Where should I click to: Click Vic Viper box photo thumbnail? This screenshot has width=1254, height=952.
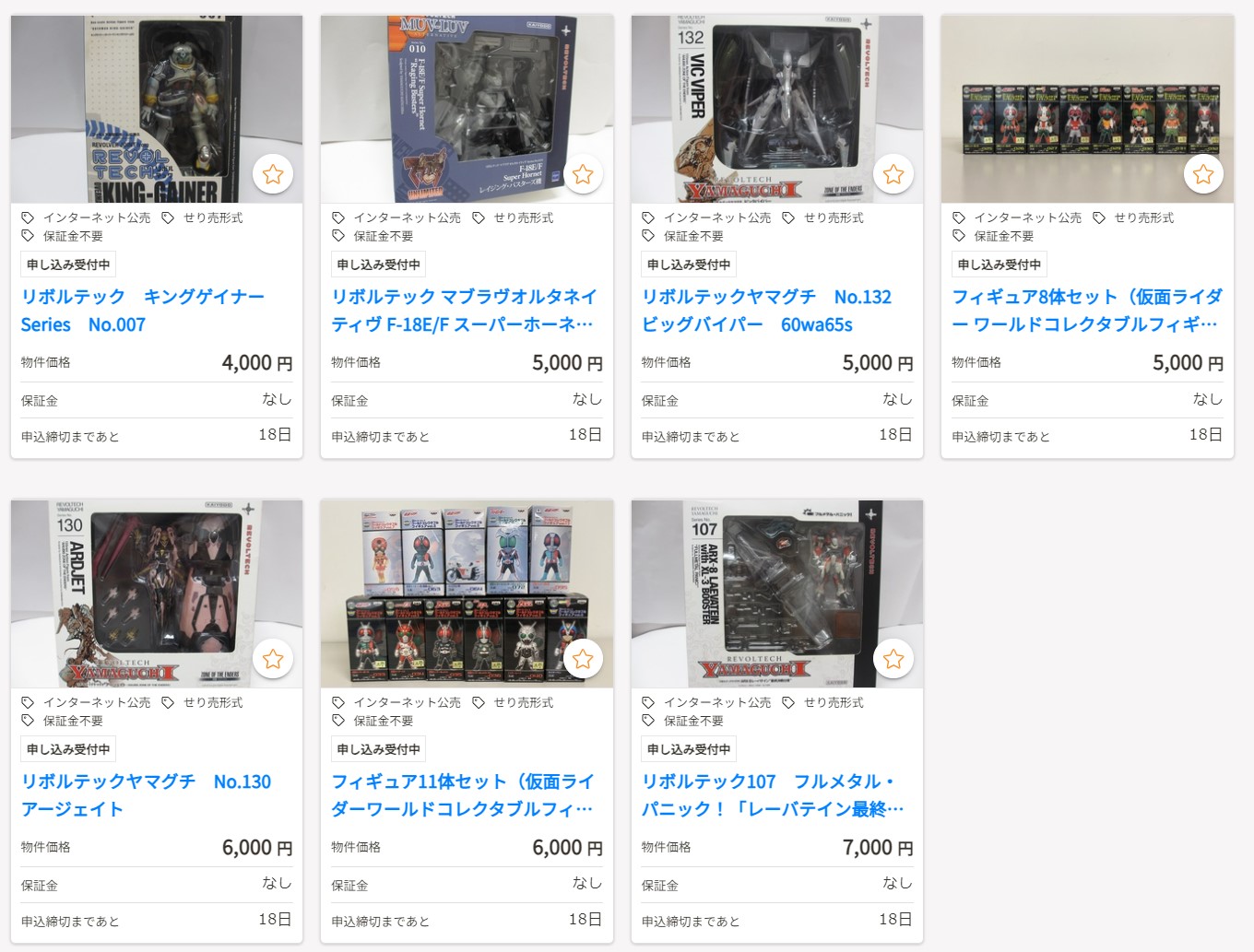[777, 109]
